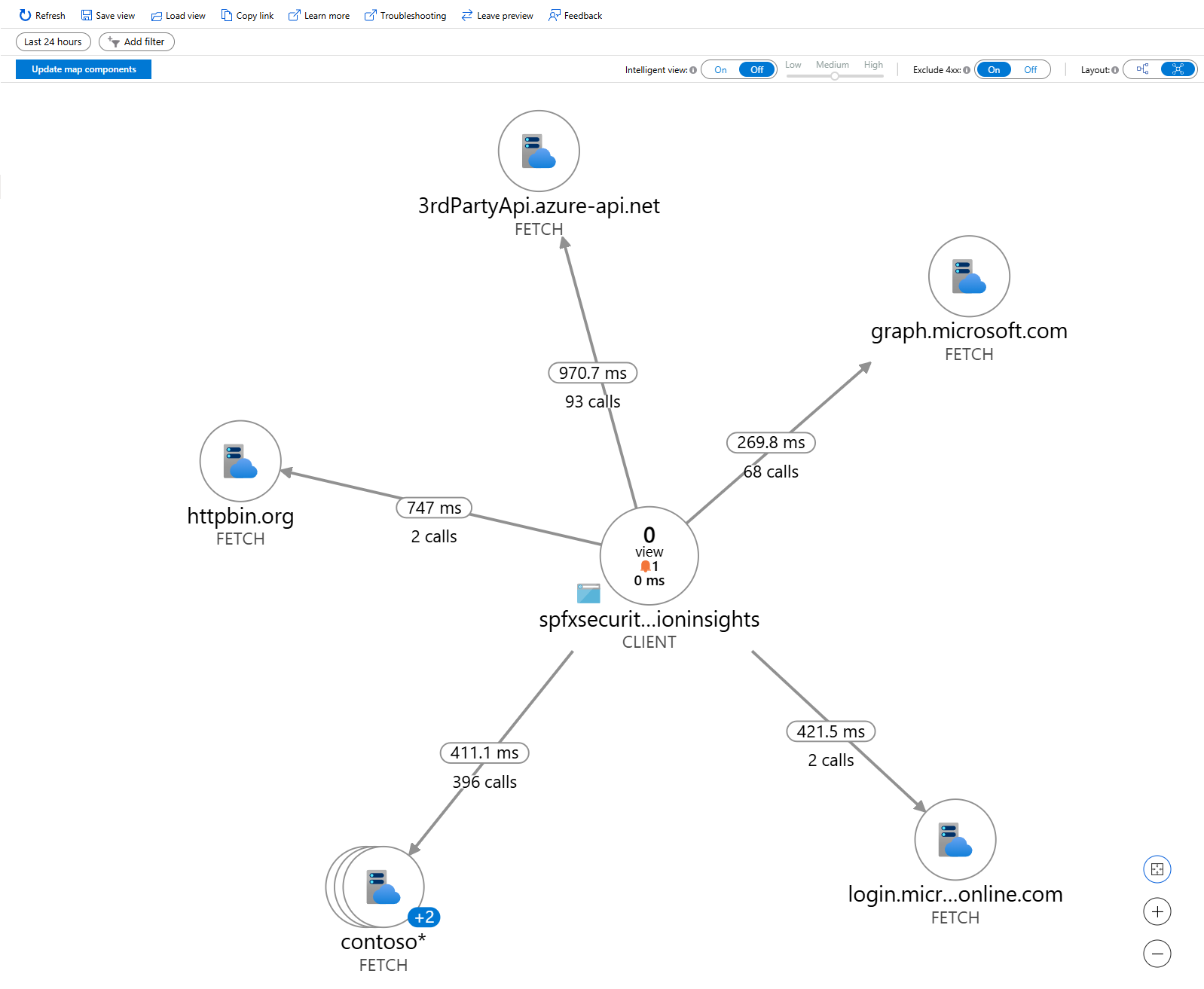Click the Add filter pill

click(136, 42)
